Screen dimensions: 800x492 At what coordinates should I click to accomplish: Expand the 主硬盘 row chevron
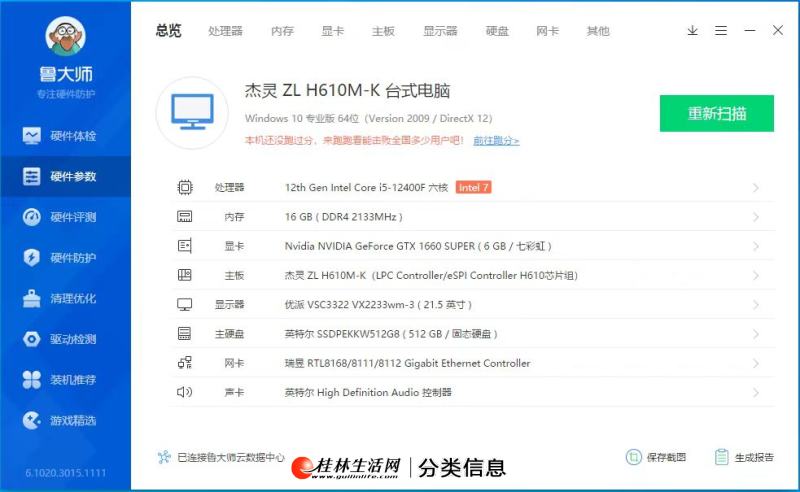coord(756,334)
